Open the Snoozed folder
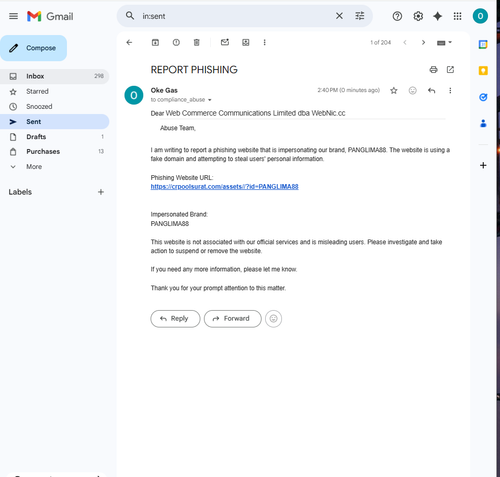Screen dimensions: 500x477 (x=55, y=107)
